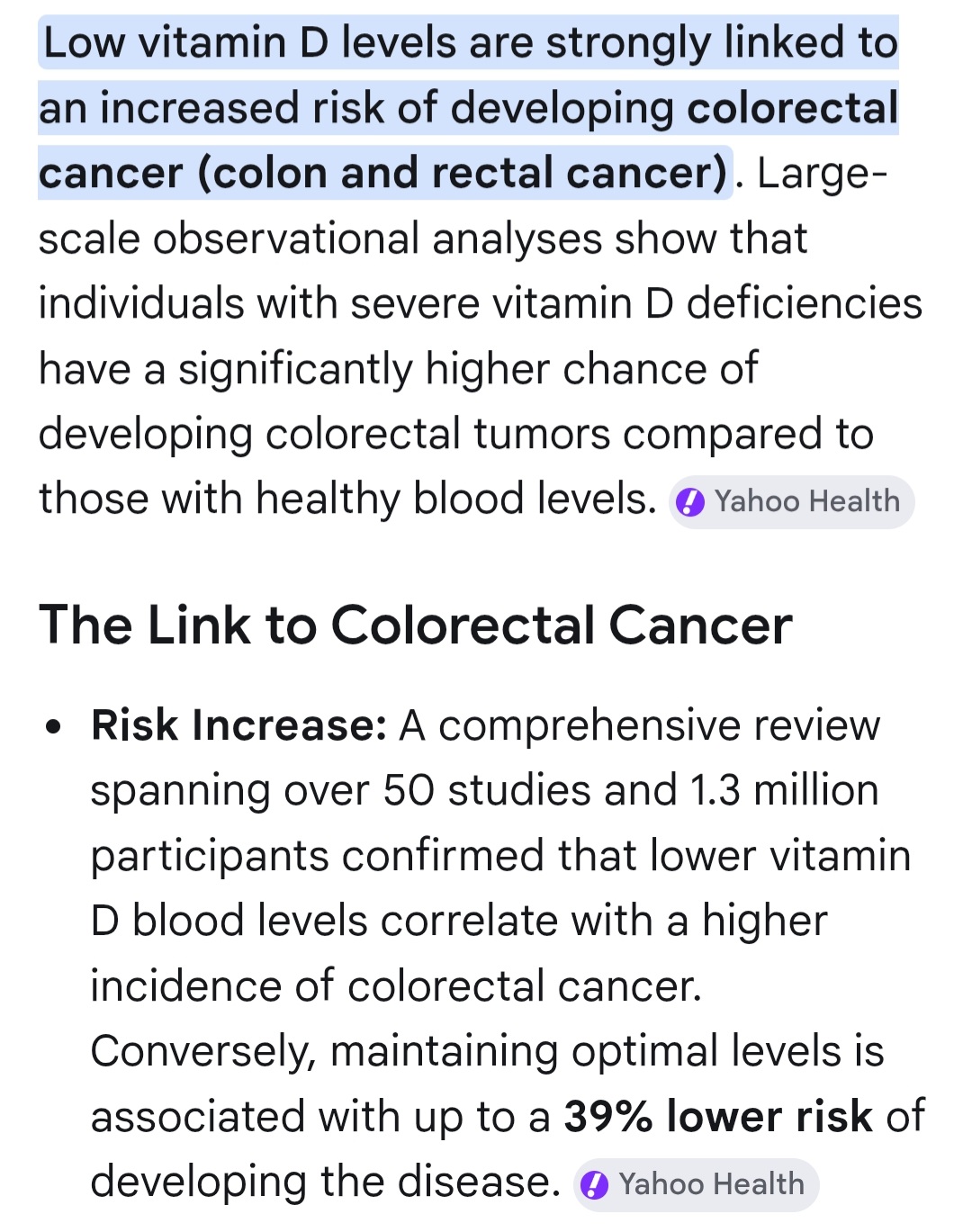This screenshot has height=1232, width=972.
Task: Click the phrase 'severe vitamin D deficiencies'
Action: coord(636,304)
